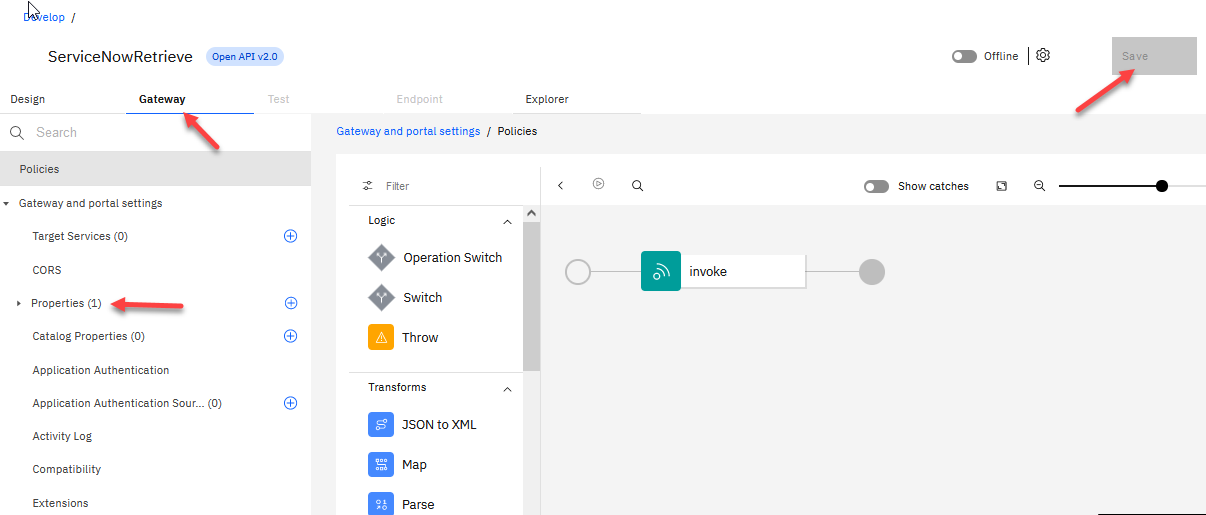The width and height of the screenshot is (1206, 515).
Task: Click the settings gear icon near Offline
Action: coord(1043,56)
